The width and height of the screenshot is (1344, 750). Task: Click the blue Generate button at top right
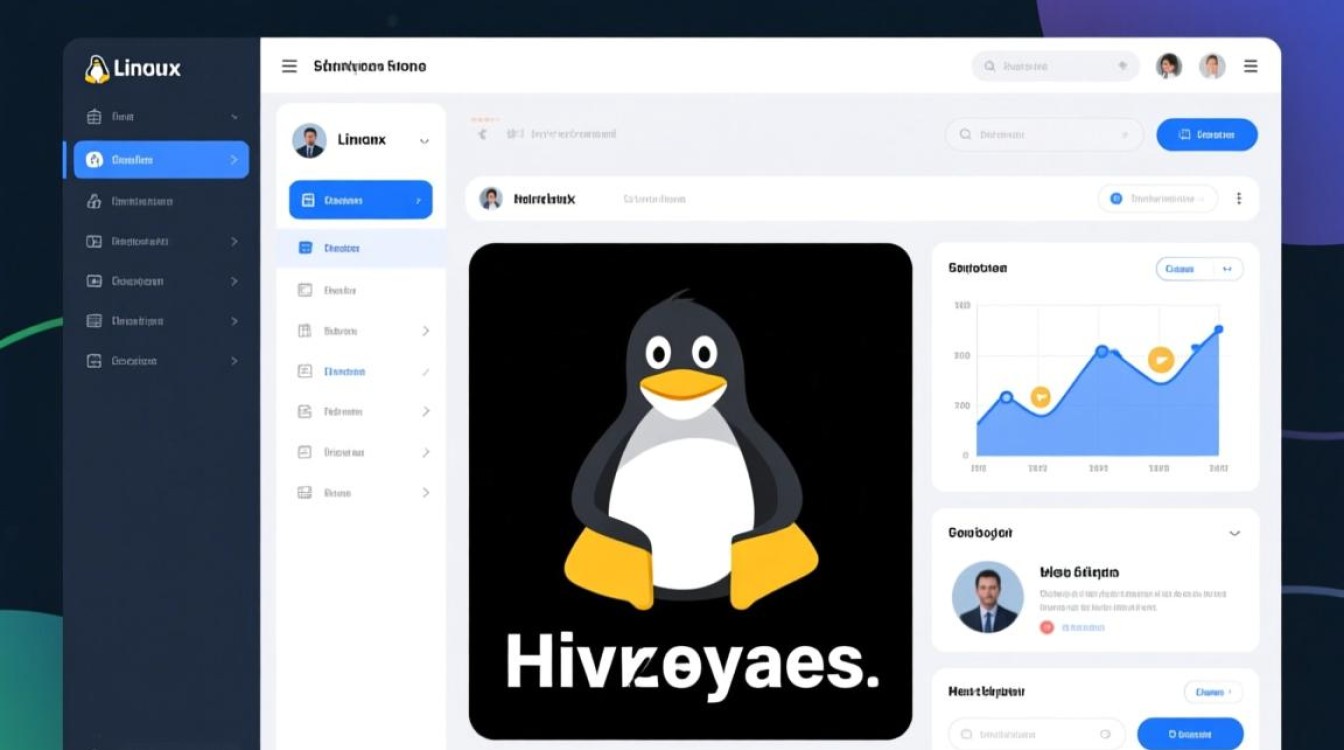click(1207, 134)
